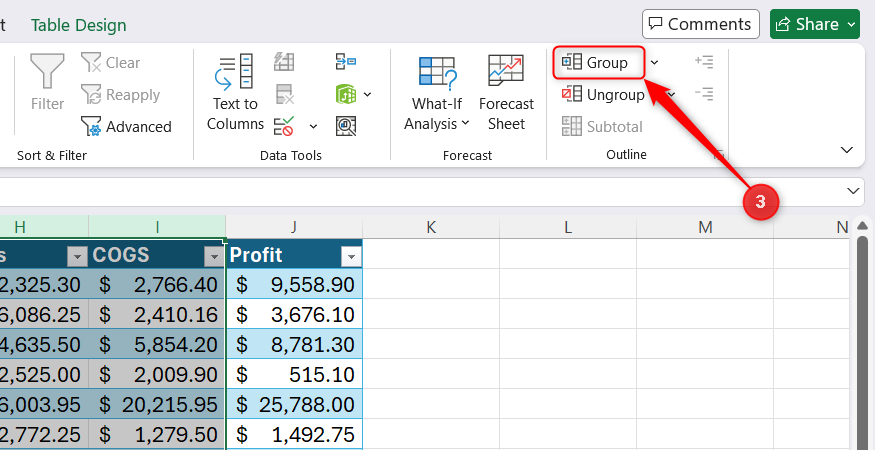
Task: Select column M header
Action: [705, 227]
